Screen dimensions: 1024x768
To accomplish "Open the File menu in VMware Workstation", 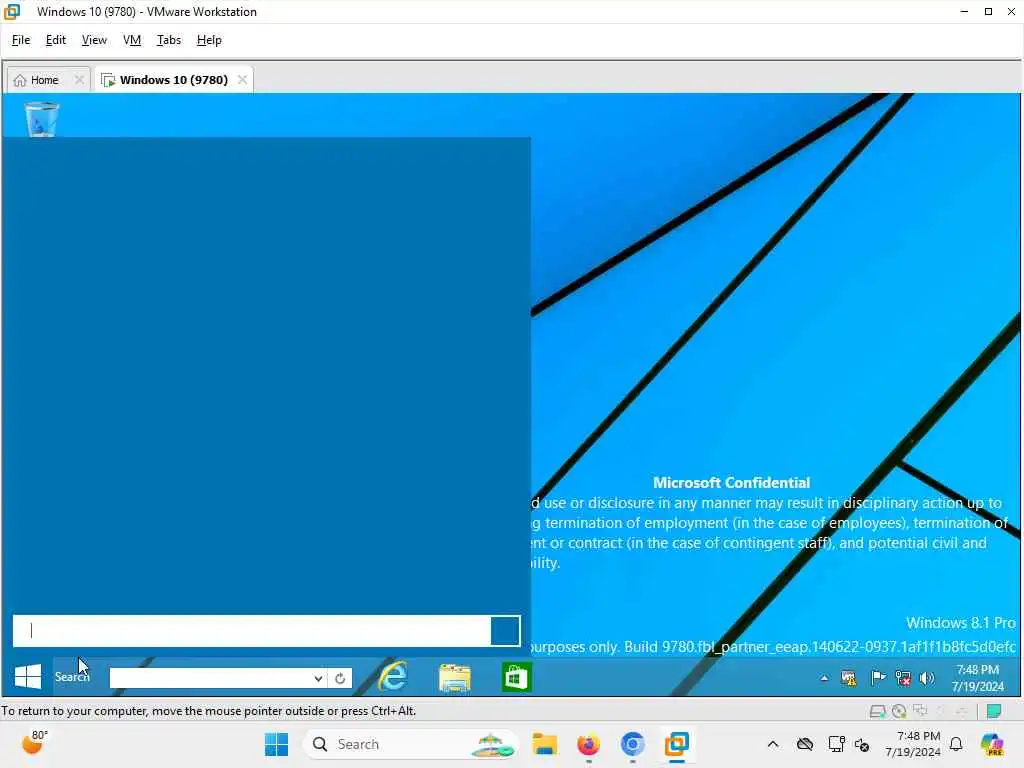I will [x=21, y=40].
